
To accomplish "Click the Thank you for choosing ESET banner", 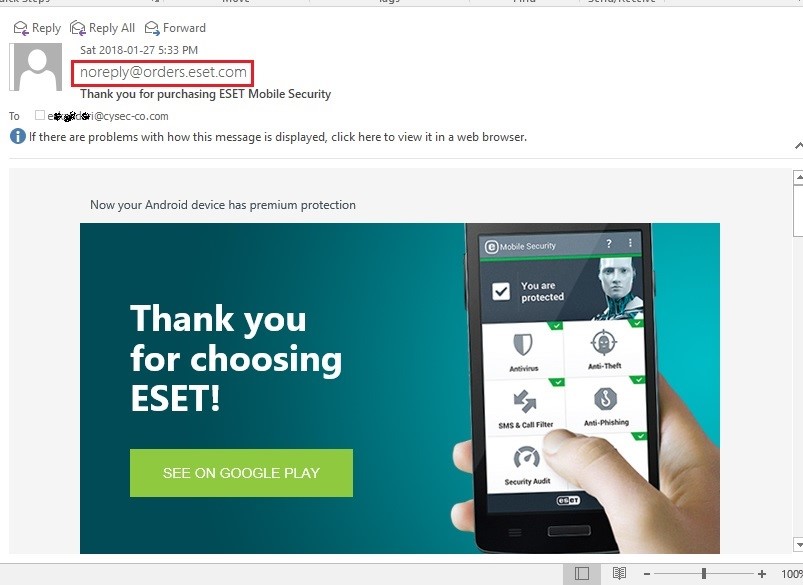I will [399, 388].
